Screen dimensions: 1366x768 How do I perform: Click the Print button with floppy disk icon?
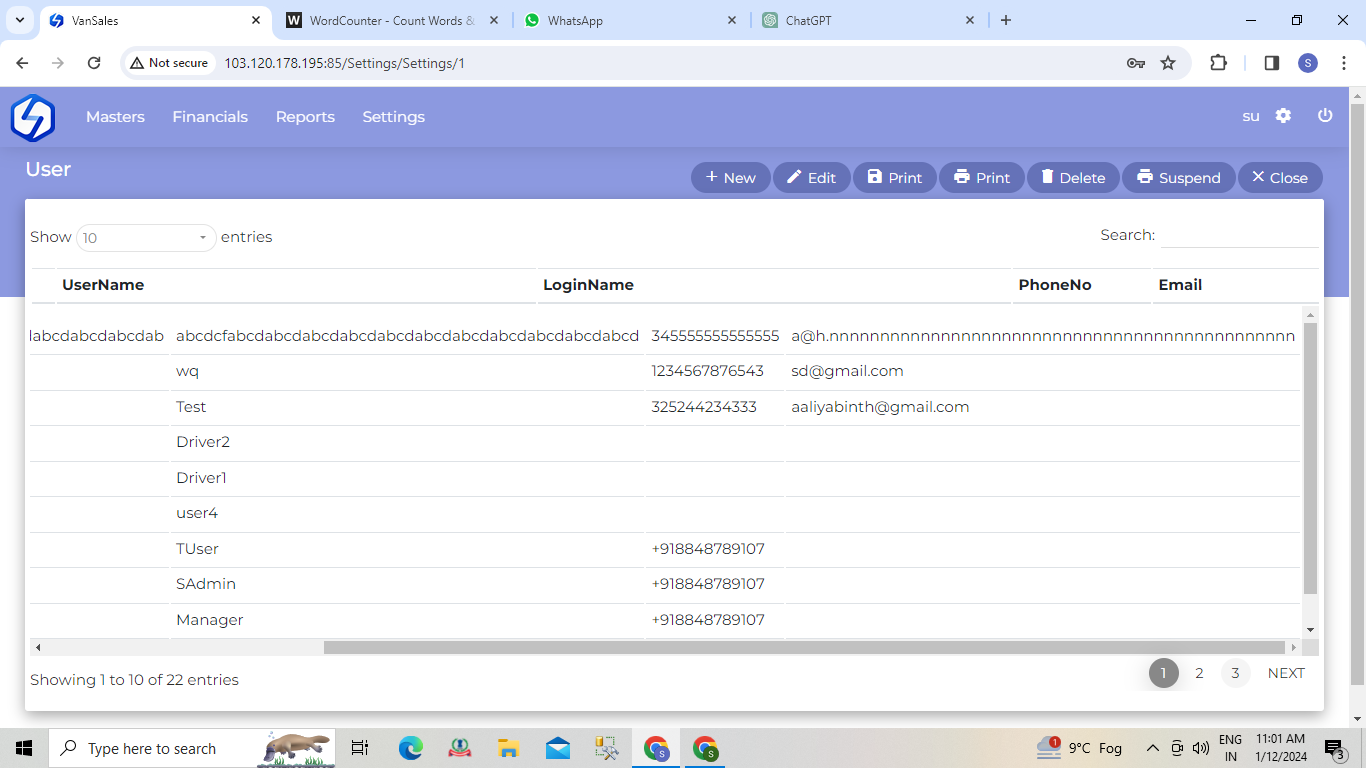894,178
